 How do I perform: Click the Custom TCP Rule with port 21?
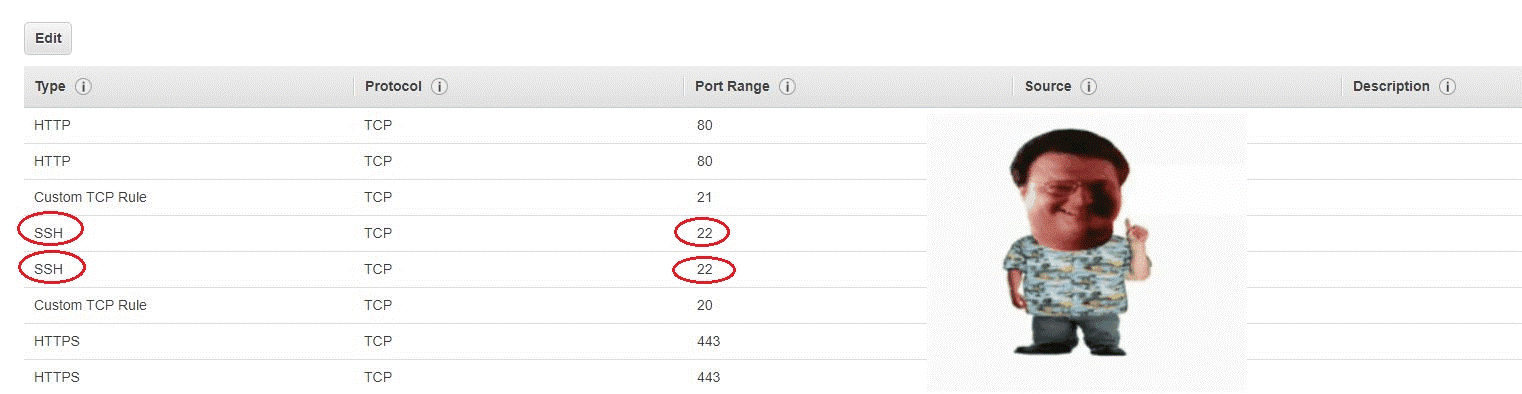pos(90,197)
